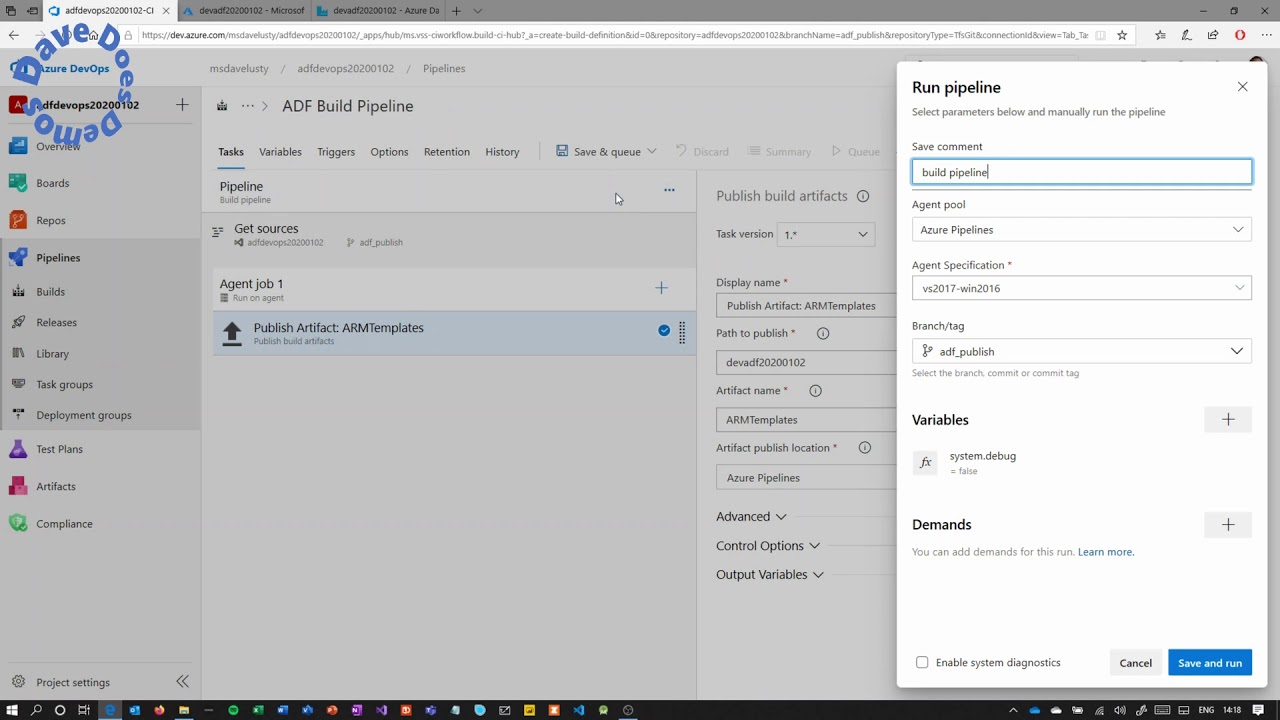
Task: Open the Test Plans sidebar icon
Action: 18,449
